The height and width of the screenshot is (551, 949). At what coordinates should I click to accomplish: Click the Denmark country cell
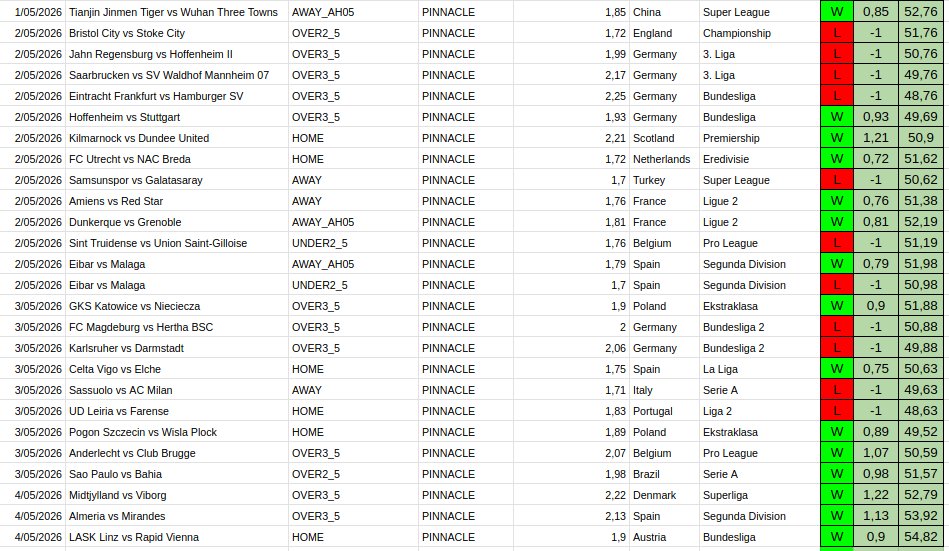click(664, 495)
